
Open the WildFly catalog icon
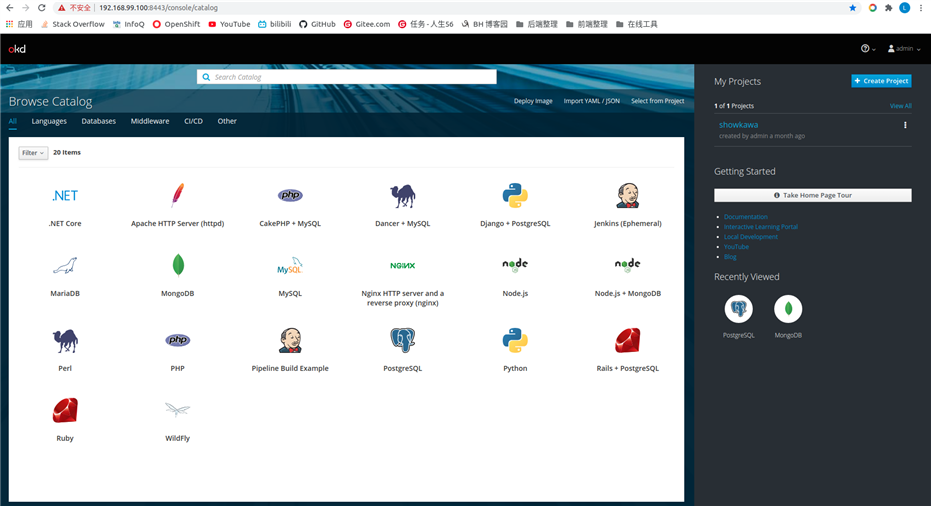pos(178,409)
